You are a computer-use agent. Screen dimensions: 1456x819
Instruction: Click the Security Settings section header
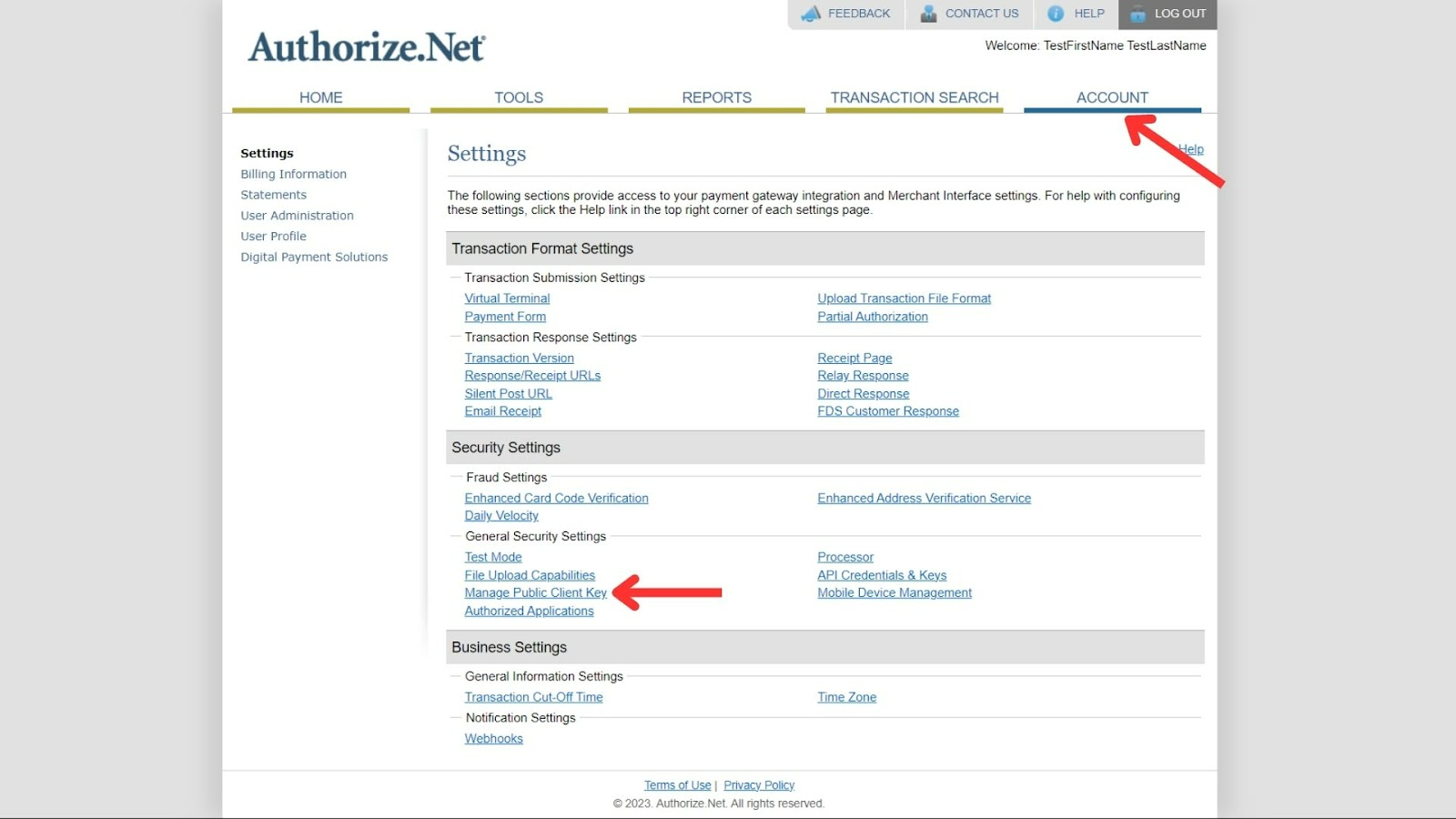point(825,448)
